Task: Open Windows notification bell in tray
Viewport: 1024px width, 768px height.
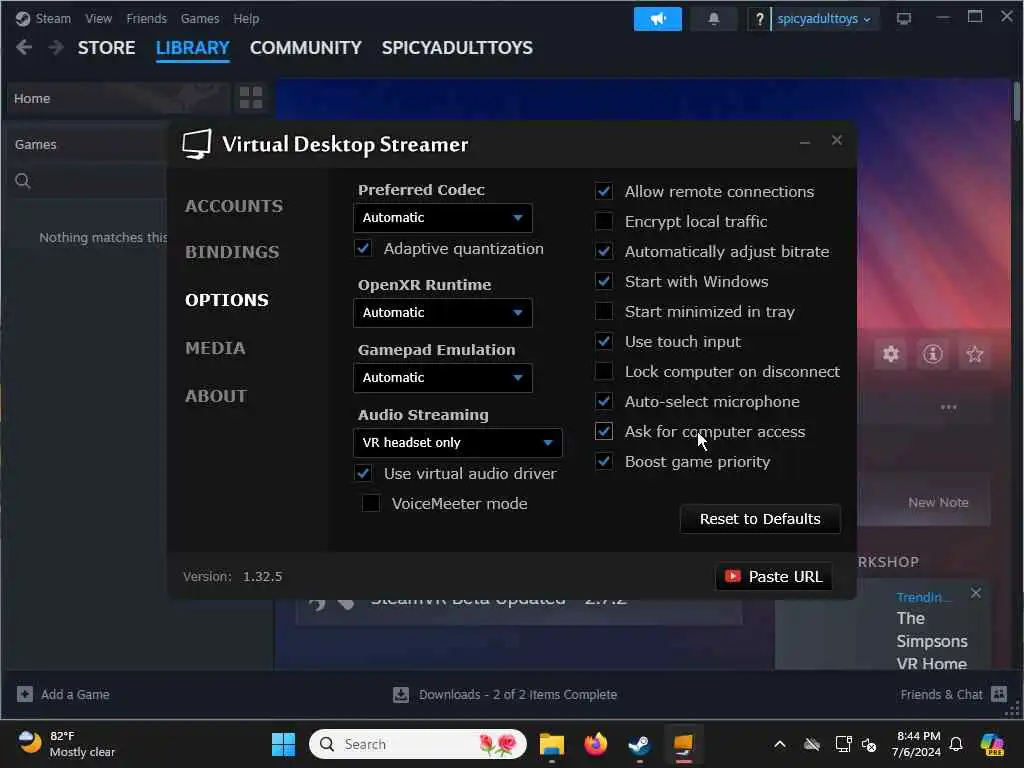Action: pos(955,744)
